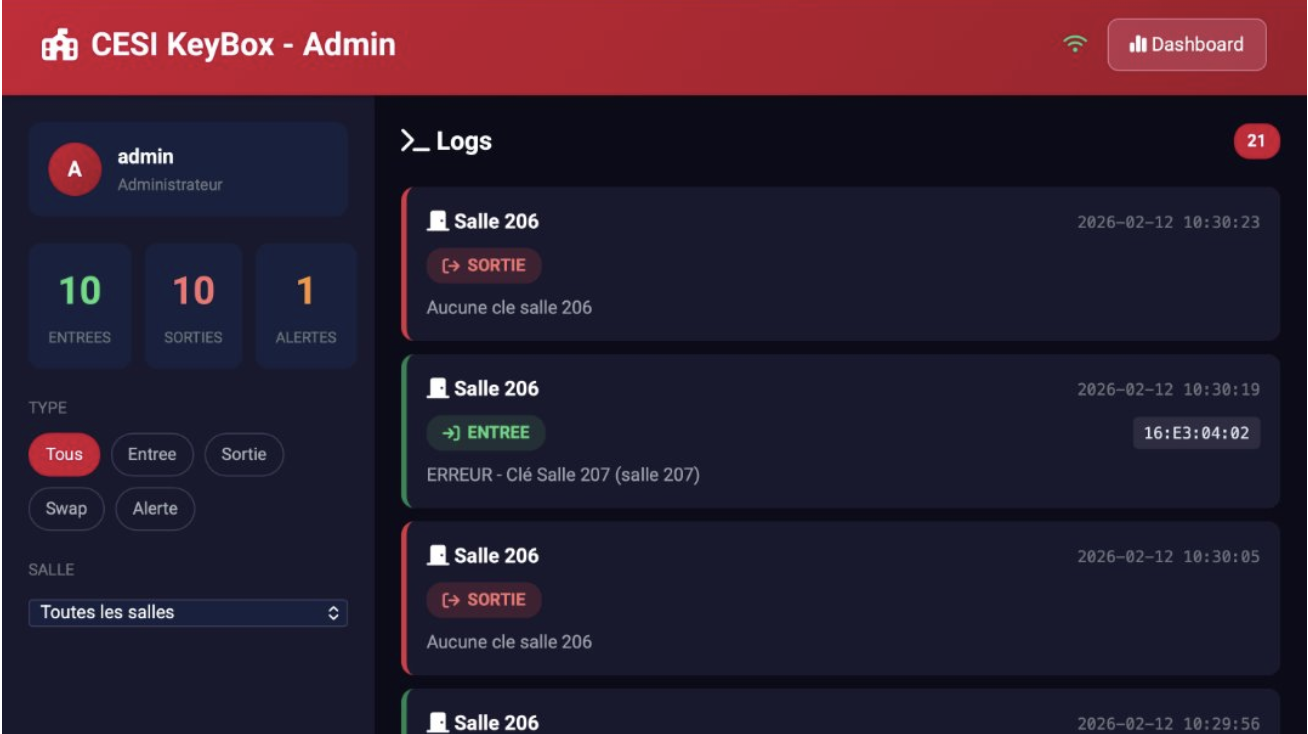Click the tag ID 16:E3:04:02
This screenshot has width=1308, height=734.
point(1196,433)
